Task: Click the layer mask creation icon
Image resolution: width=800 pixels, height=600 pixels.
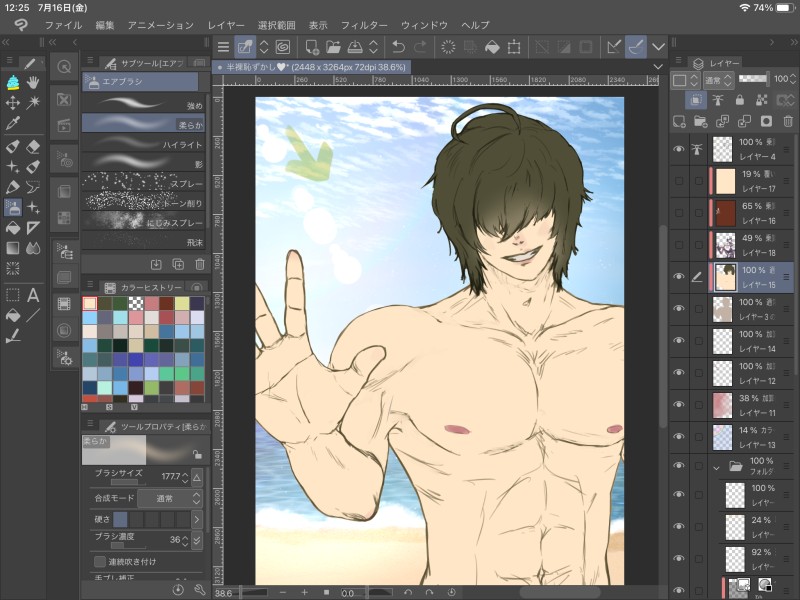Action: [x=766, y=121]
